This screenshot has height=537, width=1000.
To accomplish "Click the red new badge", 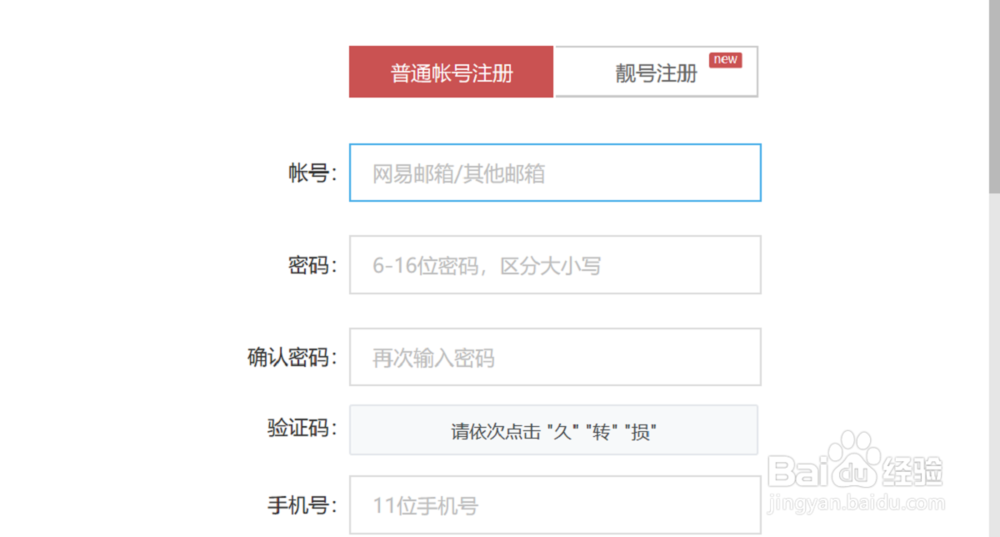I will (x=725, y=59).
